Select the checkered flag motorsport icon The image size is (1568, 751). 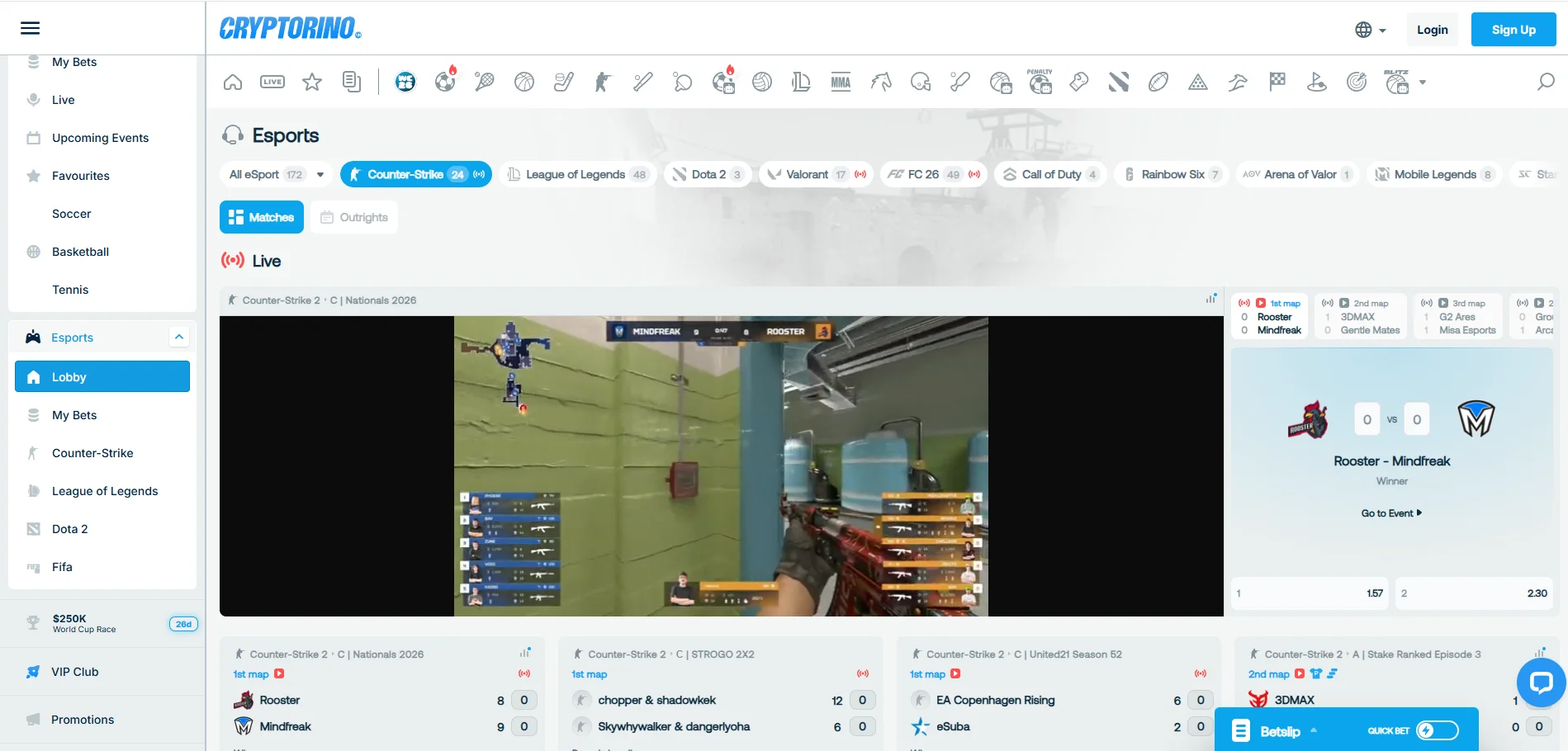[x=1277, y=82]
